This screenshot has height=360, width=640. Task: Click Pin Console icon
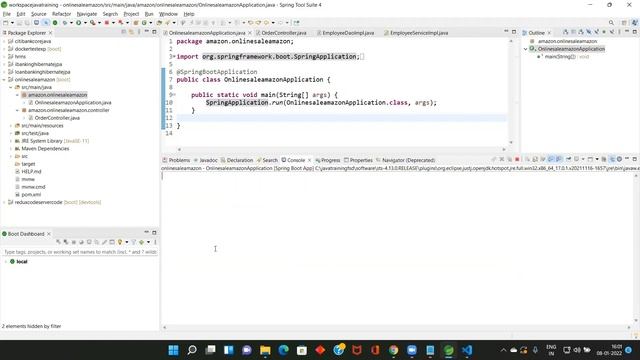(x=568, y=159)
